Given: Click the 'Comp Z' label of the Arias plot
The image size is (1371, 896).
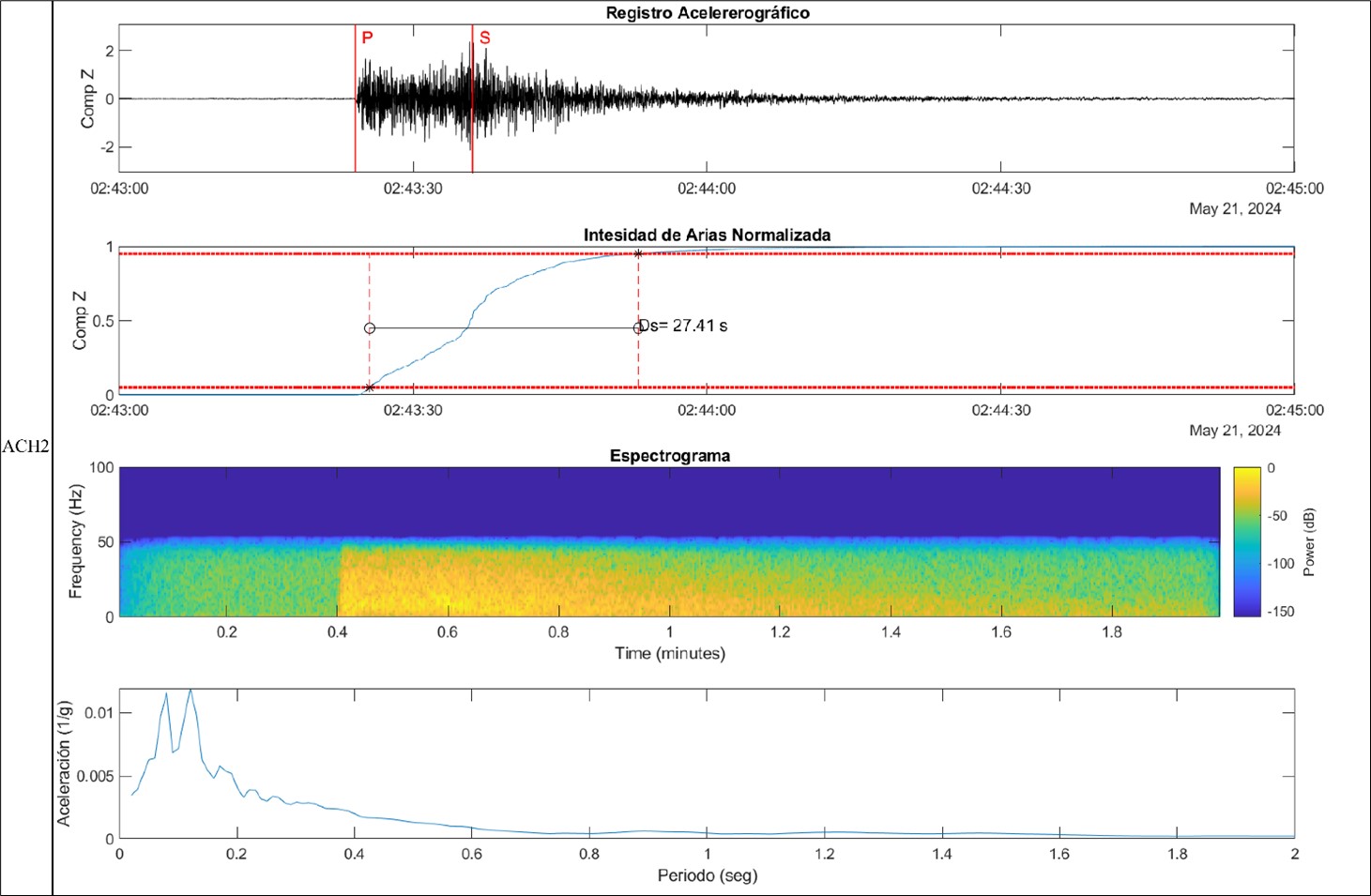Looking at the screenshot, I should [x=80, y=321].
